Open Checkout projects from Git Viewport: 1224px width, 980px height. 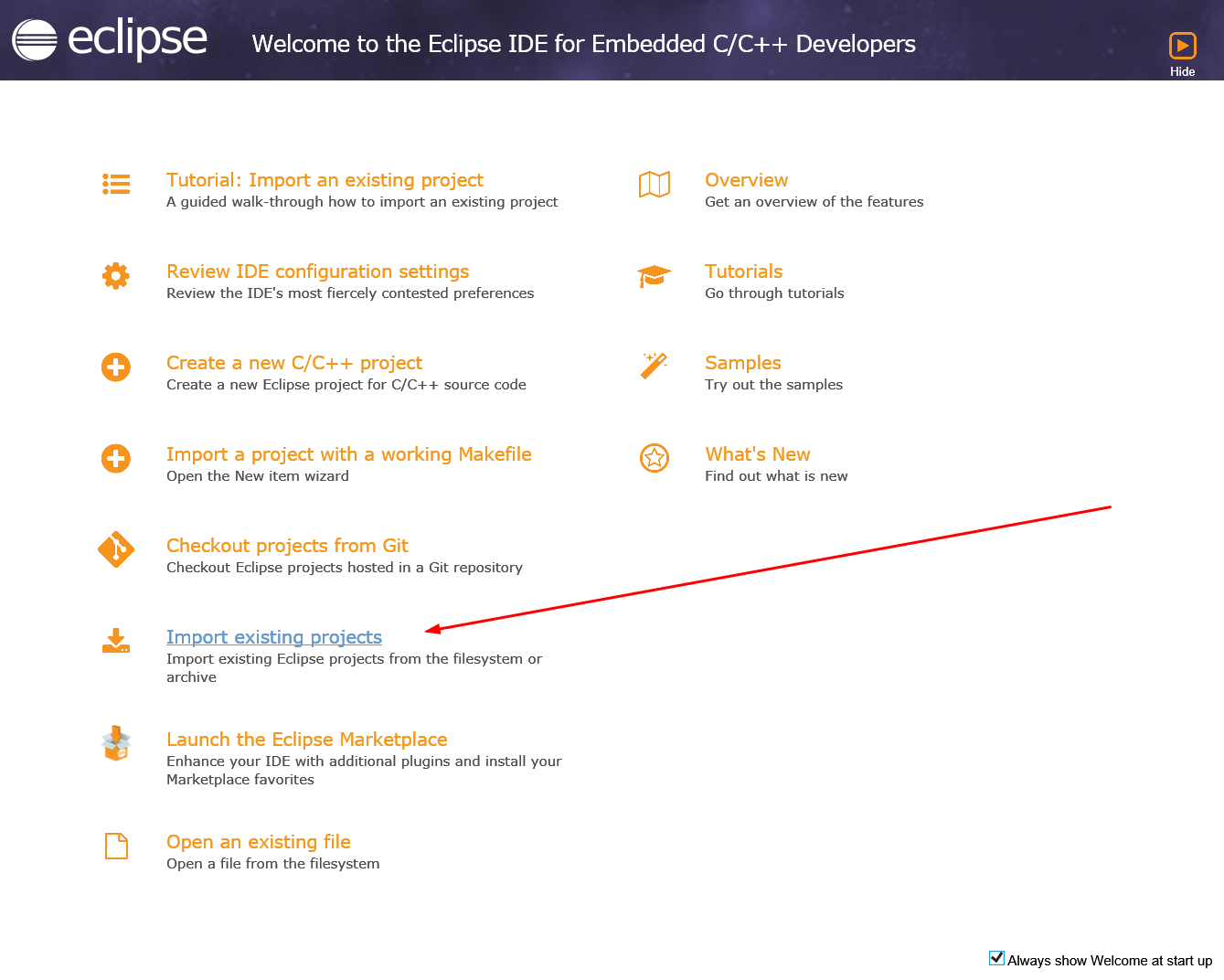pos(287,546)
